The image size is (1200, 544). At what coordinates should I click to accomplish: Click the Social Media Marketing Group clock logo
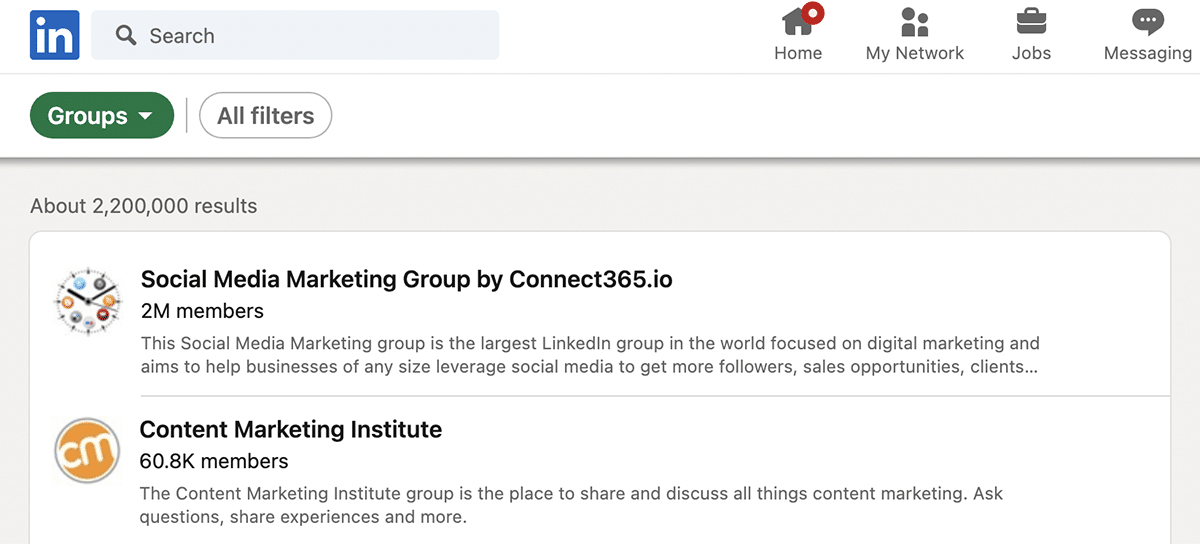click(88, 302)
